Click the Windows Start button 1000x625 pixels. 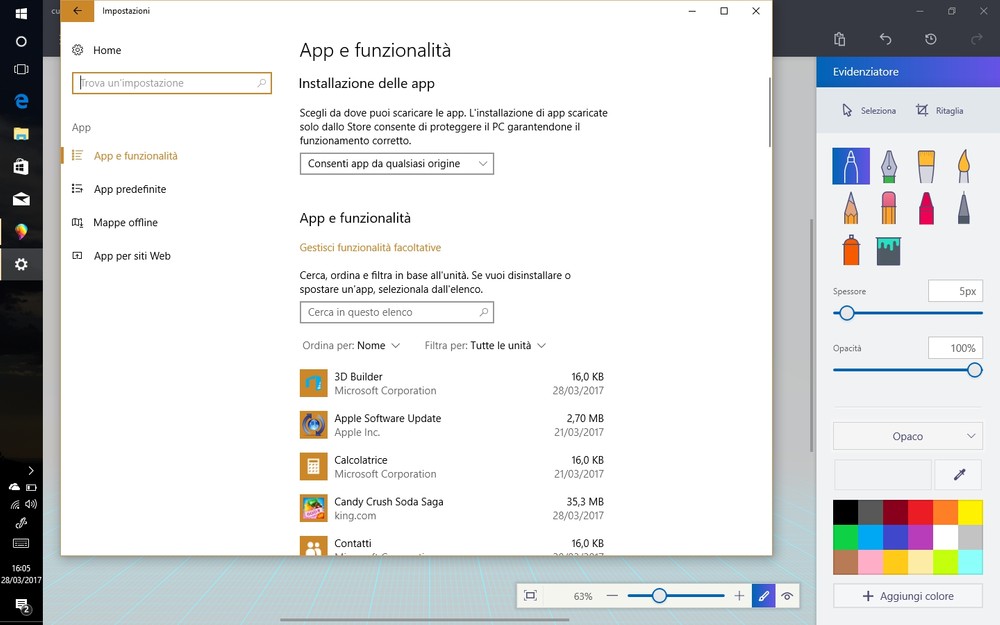click(21, 13)
